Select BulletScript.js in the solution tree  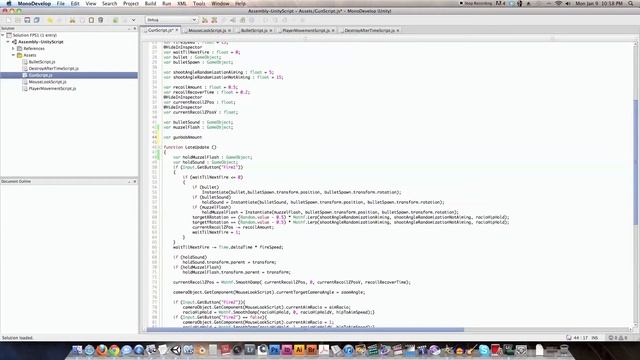tap(42, 62)
